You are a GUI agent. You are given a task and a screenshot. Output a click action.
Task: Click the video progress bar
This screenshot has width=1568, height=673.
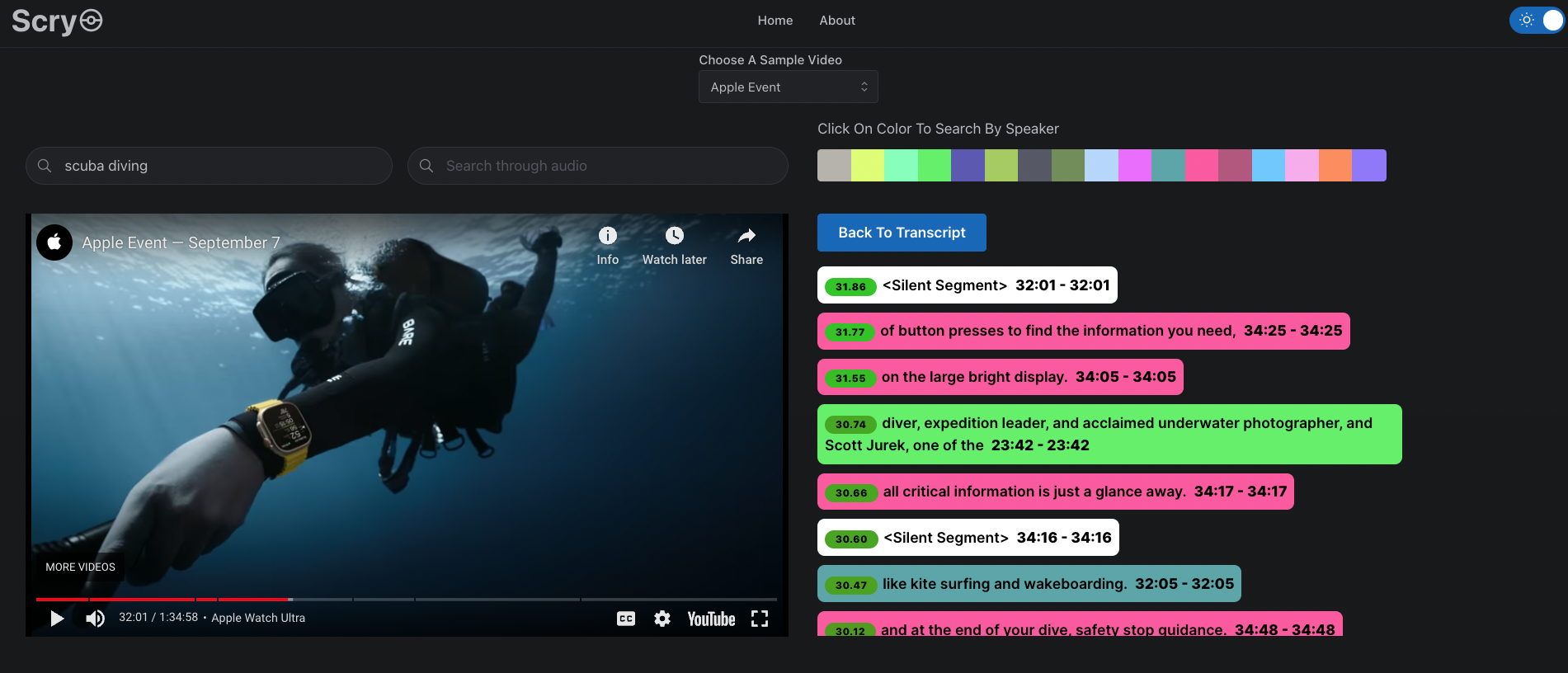407,600
